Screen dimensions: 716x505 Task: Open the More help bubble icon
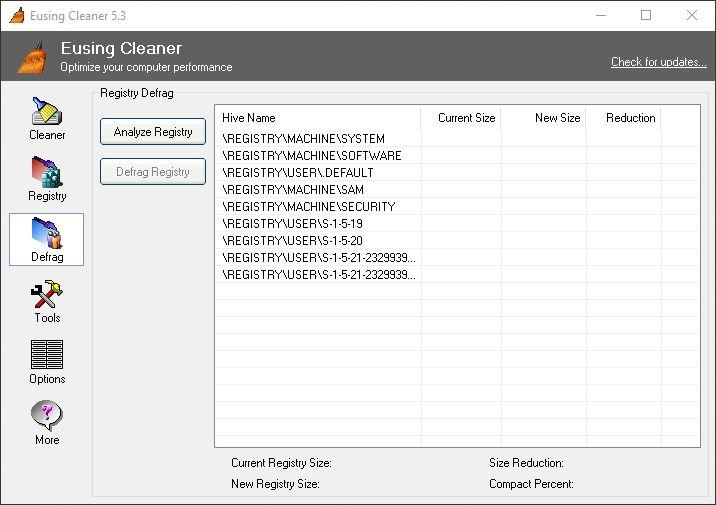point(47,416)
